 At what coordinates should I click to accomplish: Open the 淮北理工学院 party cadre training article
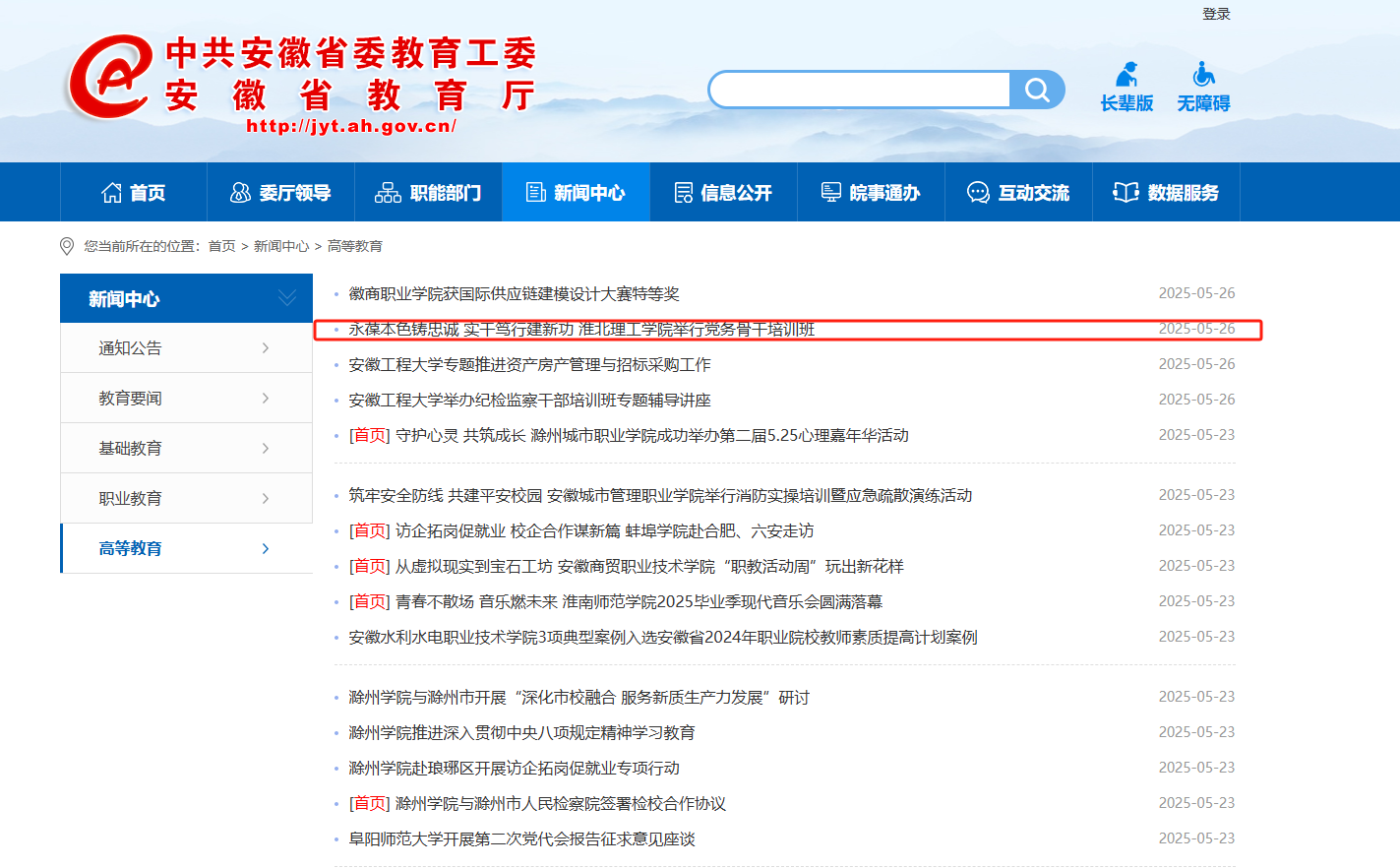click(x=581, y=330)
